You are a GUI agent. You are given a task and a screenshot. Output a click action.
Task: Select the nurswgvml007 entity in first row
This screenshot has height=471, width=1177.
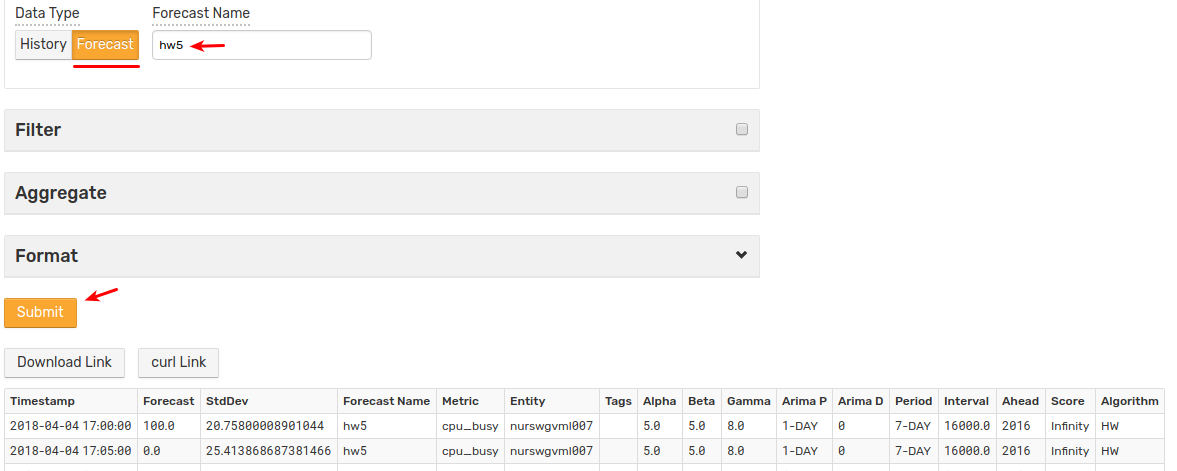[552, 426]
